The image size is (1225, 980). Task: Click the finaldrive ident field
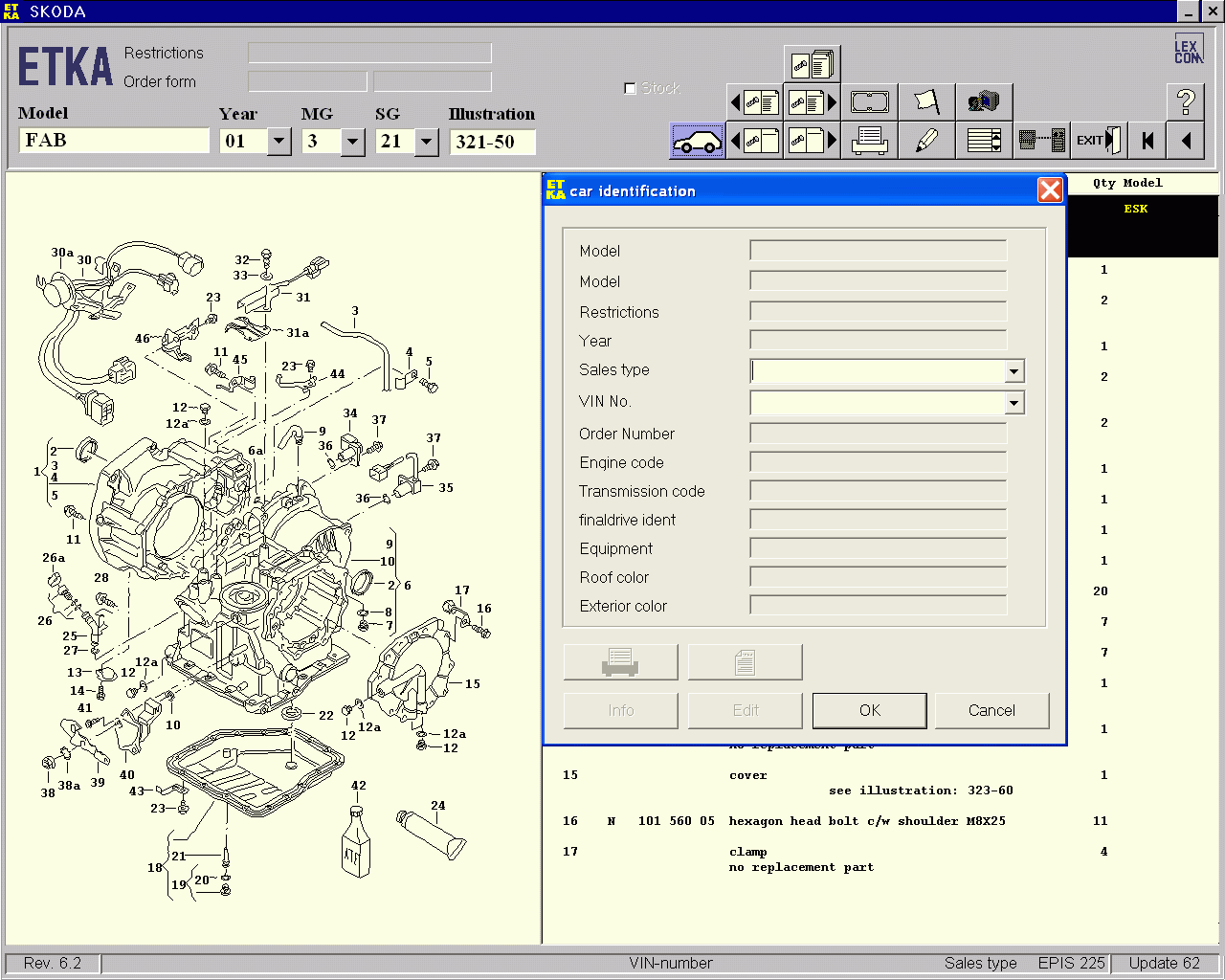879,520
